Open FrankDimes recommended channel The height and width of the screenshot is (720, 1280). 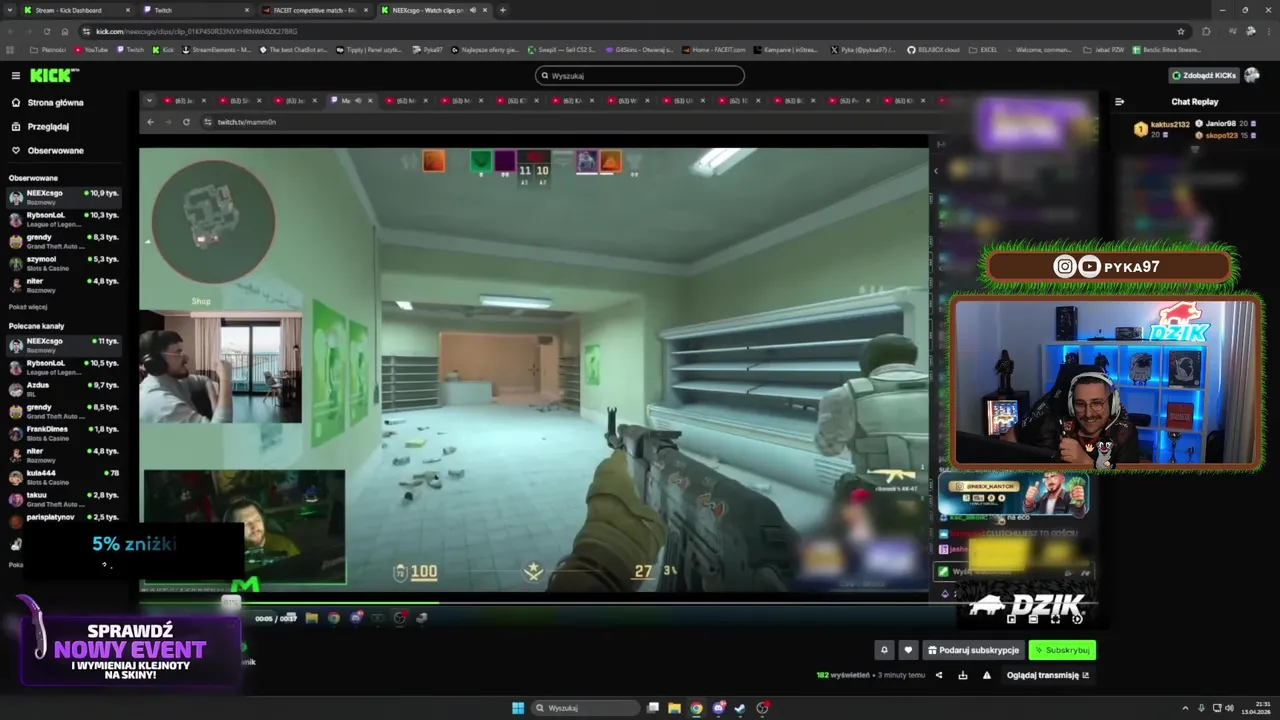tap(64, 432)
